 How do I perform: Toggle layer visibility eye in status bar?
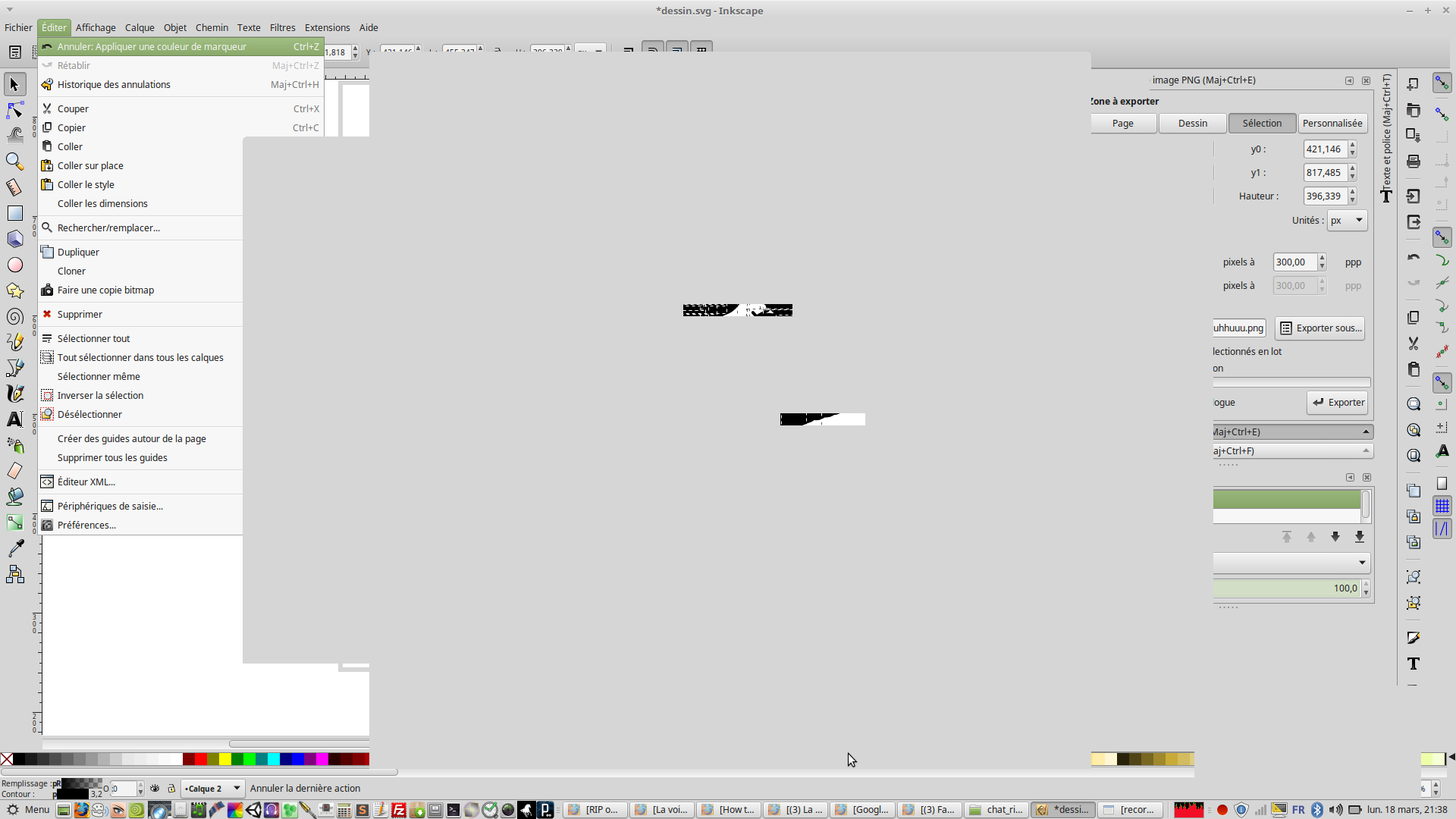pos(155,789)
